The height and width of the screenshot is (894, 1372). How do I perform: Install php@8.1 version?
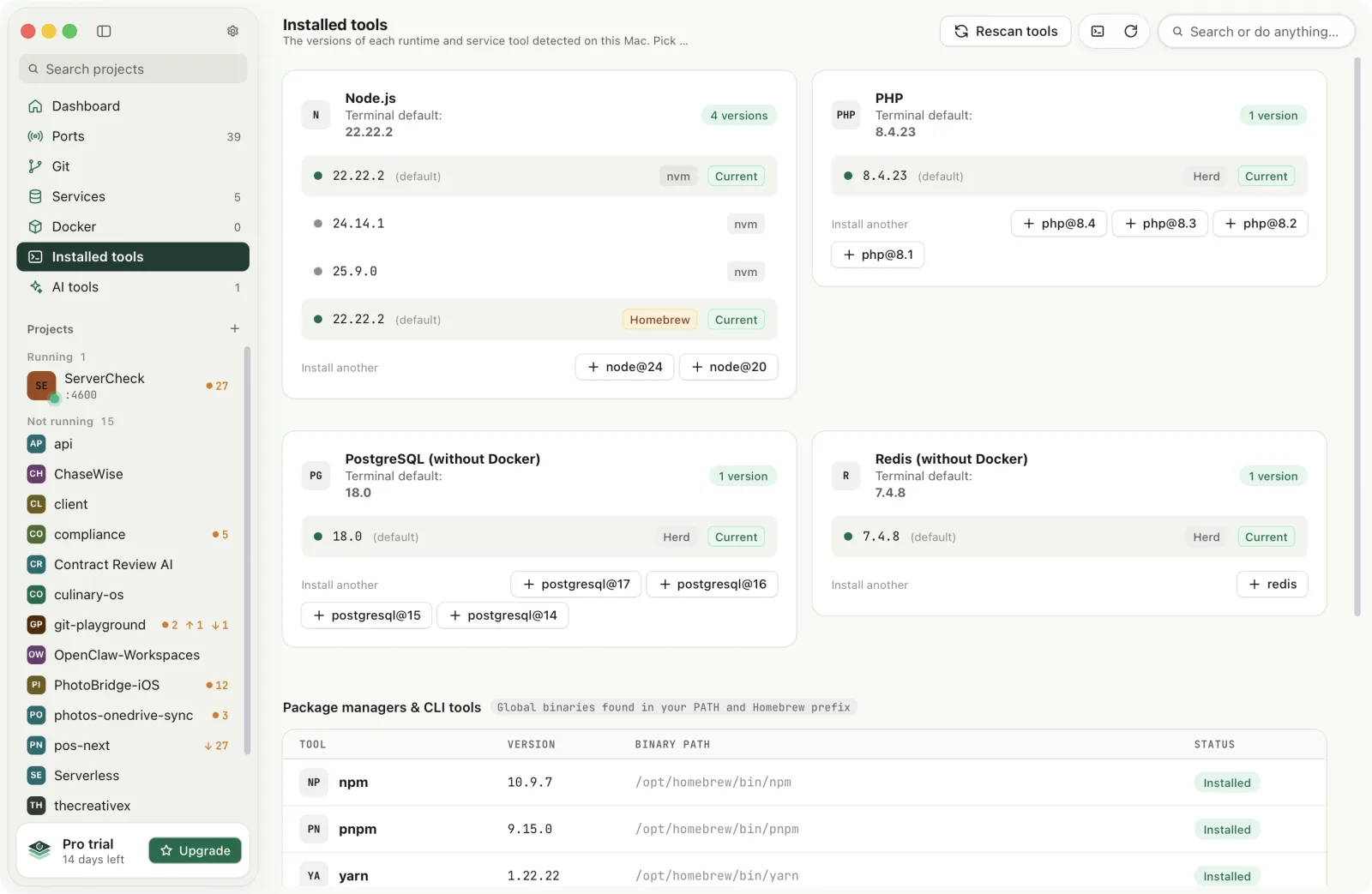click(878, 255)
